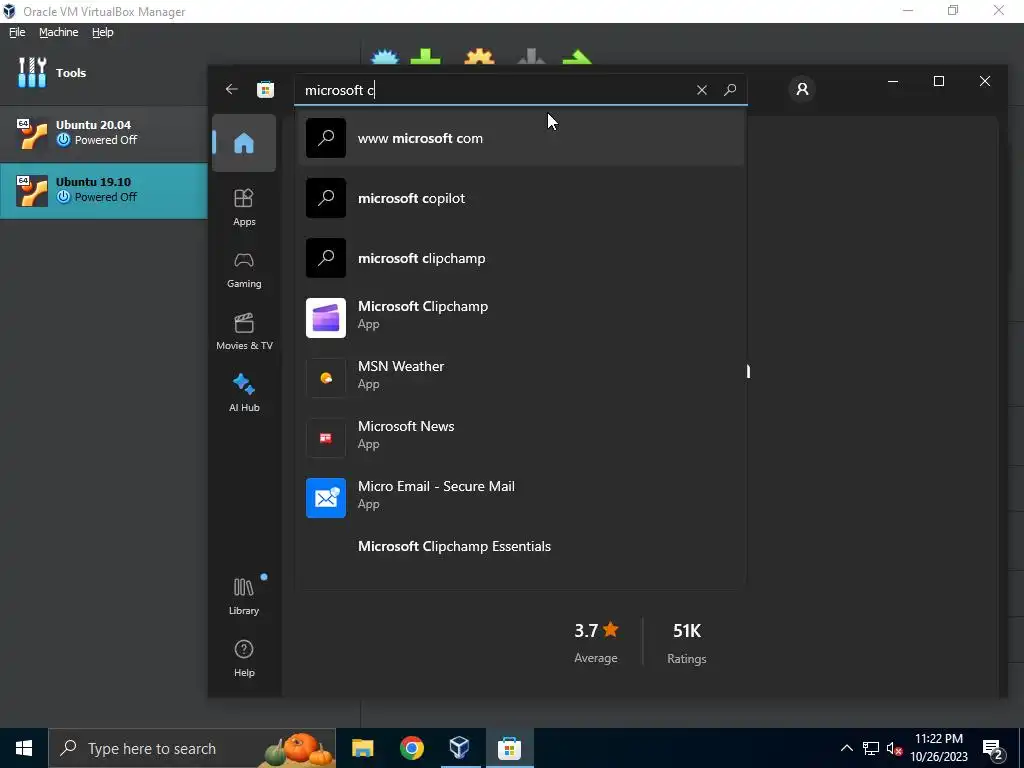
Task: Open the Home tab in Store sidebar
Action: coord(244,143)
